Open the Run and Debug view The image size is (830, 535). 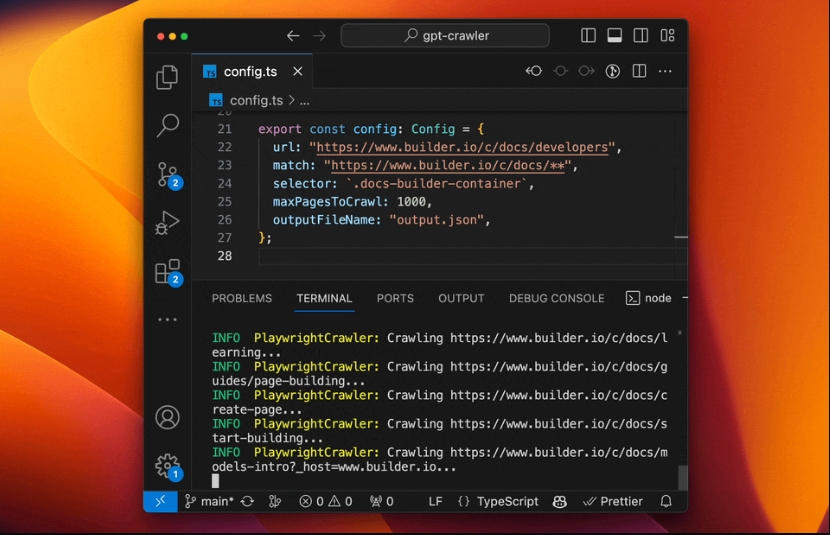[x=167, y=223]
